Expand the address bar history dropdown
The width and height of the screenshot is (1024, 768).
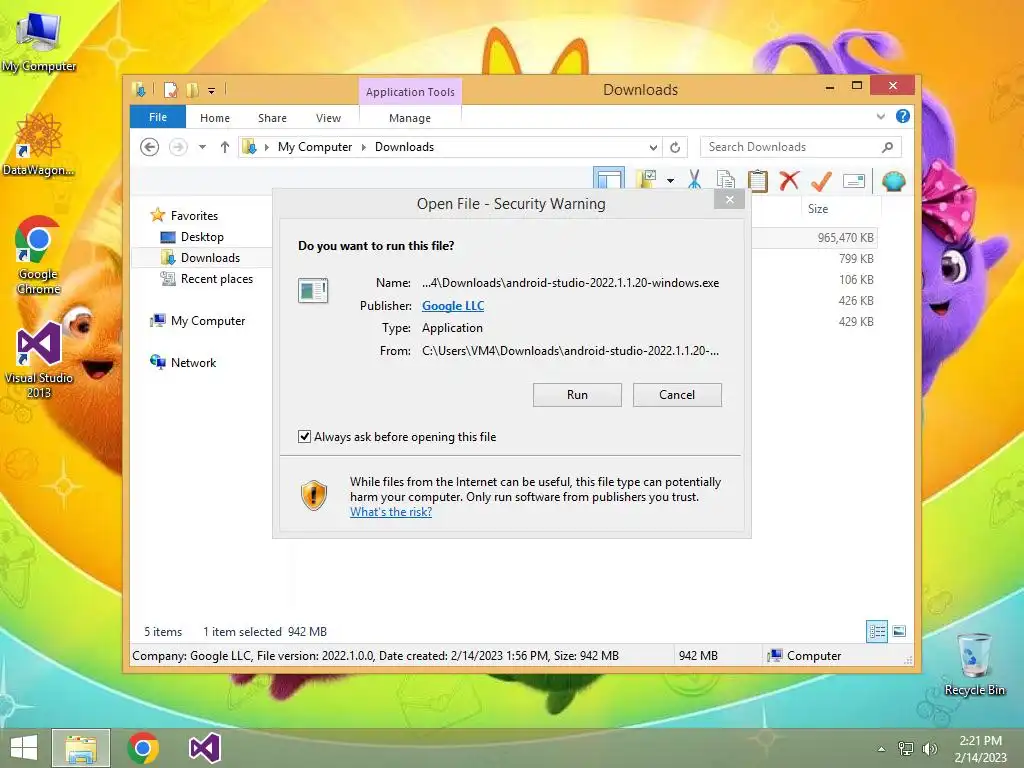(652, 148)
